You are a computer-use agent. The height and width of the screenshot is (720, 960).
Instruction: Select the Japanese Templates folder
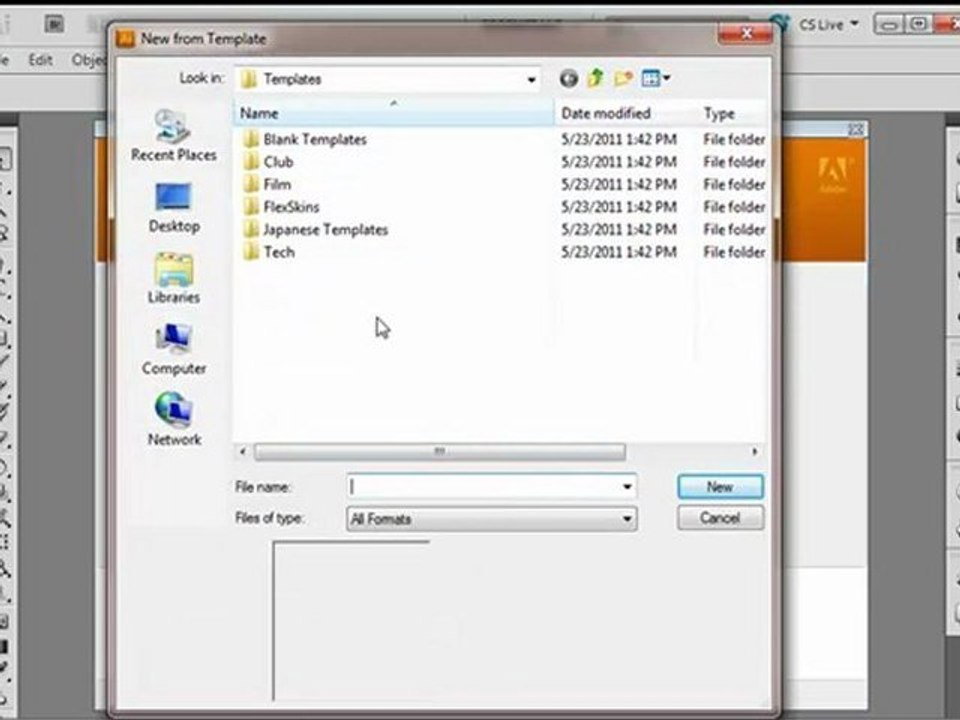325,230
